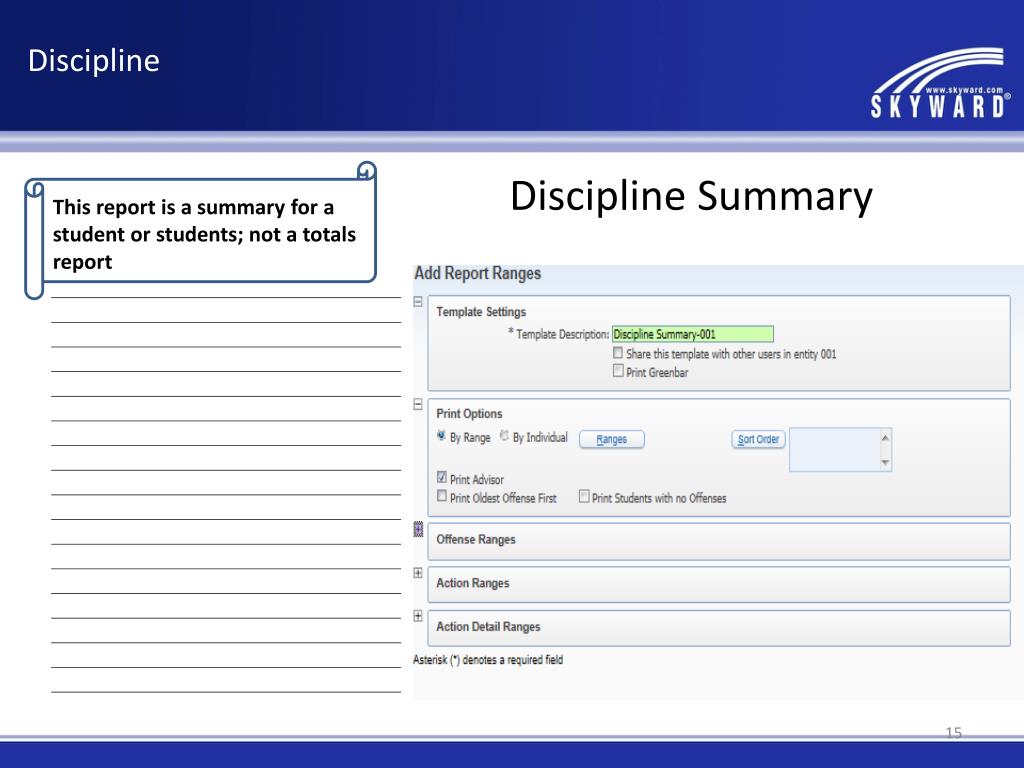
Task: Click the sort order list scroll-up arrow
Action: click(x=884, y=437)
